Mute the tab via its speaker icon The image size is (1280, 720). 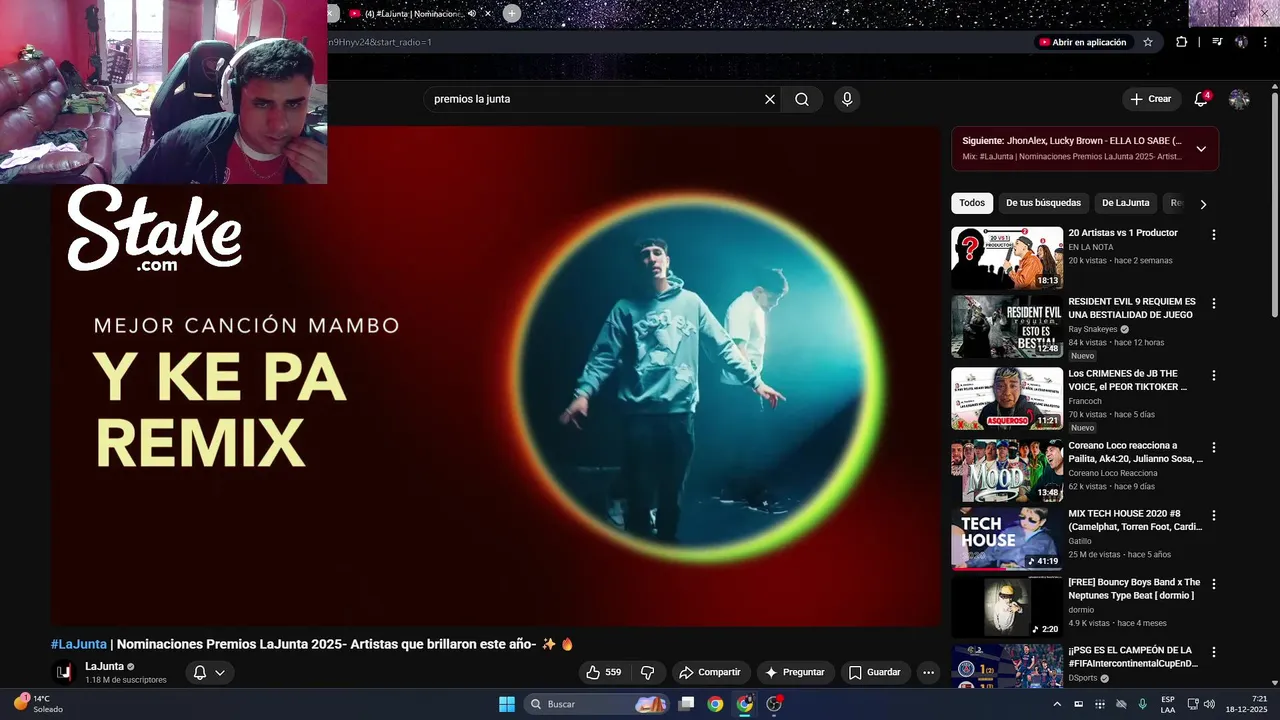click(472, 13)
